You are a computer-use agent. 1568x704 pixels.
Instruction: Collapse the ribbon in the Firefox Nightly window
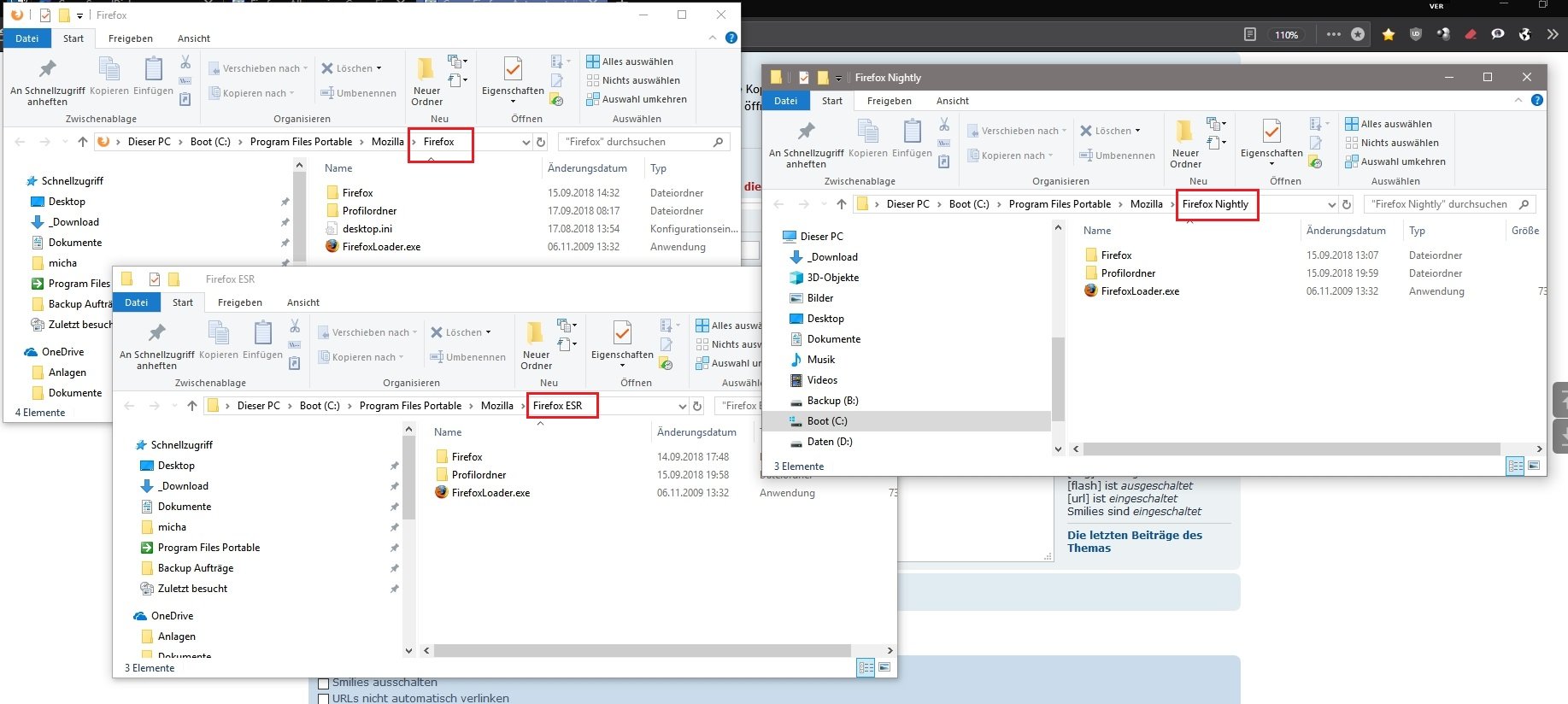pyautogui.click(x=1518, y=100)
